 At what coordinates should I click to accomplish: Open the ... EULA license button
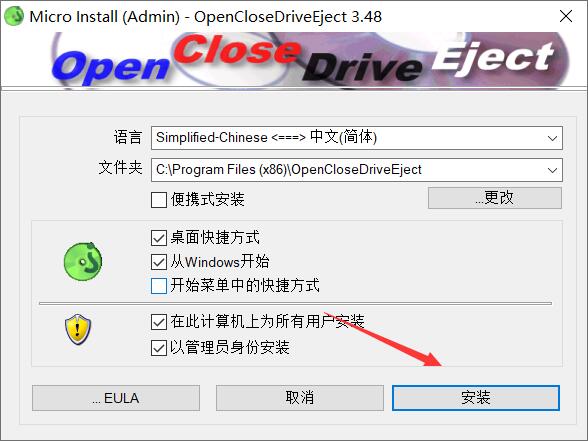tap(116, 398)
